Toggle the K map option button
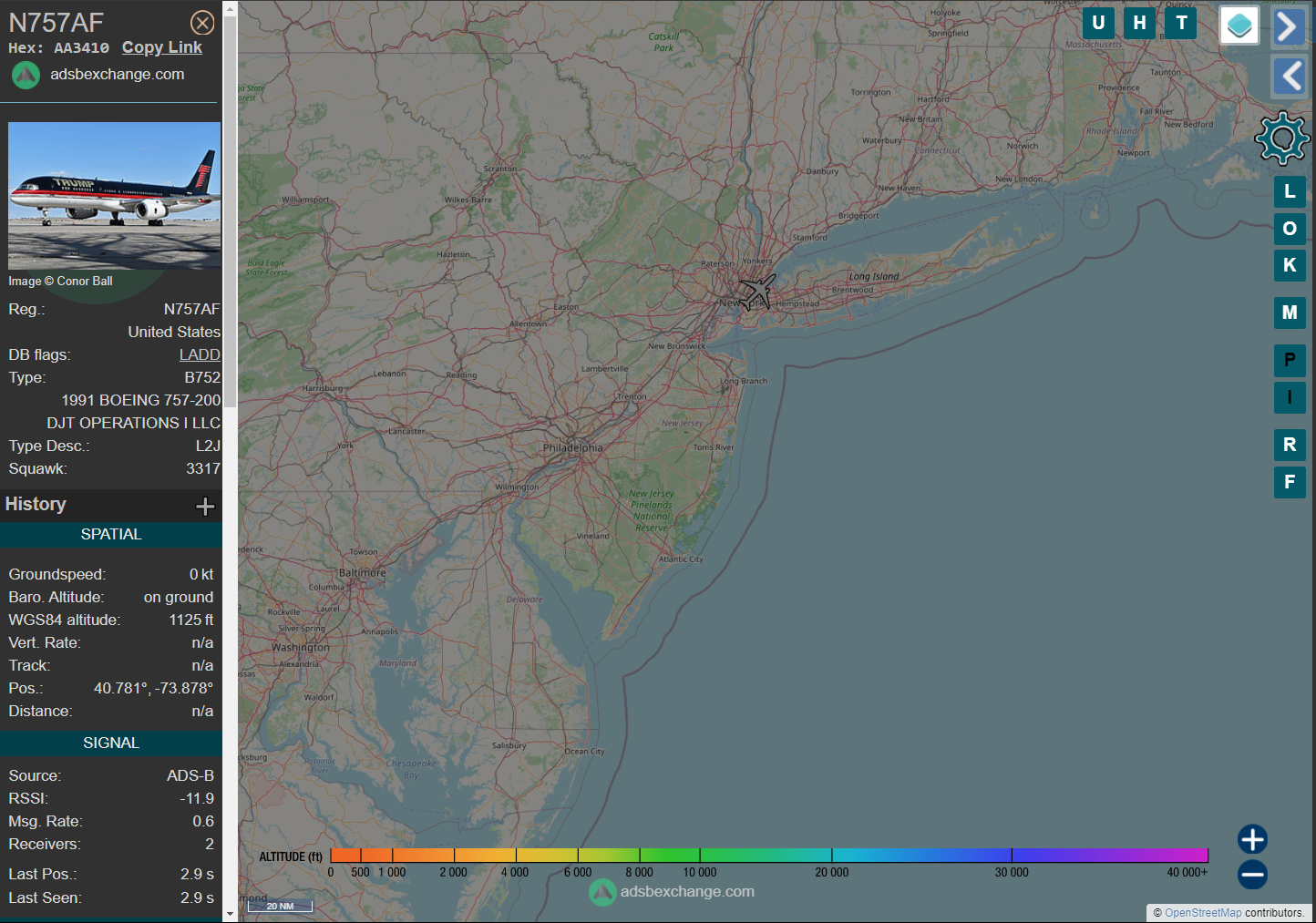This screenshot has height=923, width=1316. 1290,265
